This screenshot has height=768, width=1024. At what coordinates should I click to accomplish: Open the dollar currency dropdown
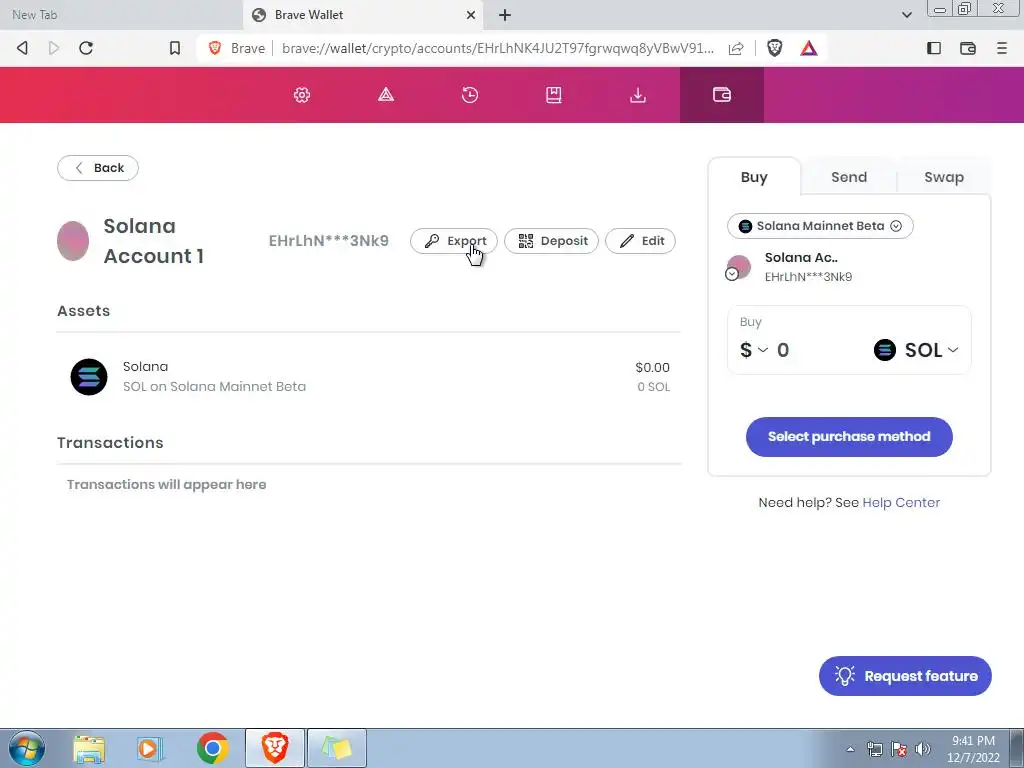coord(754,350)
